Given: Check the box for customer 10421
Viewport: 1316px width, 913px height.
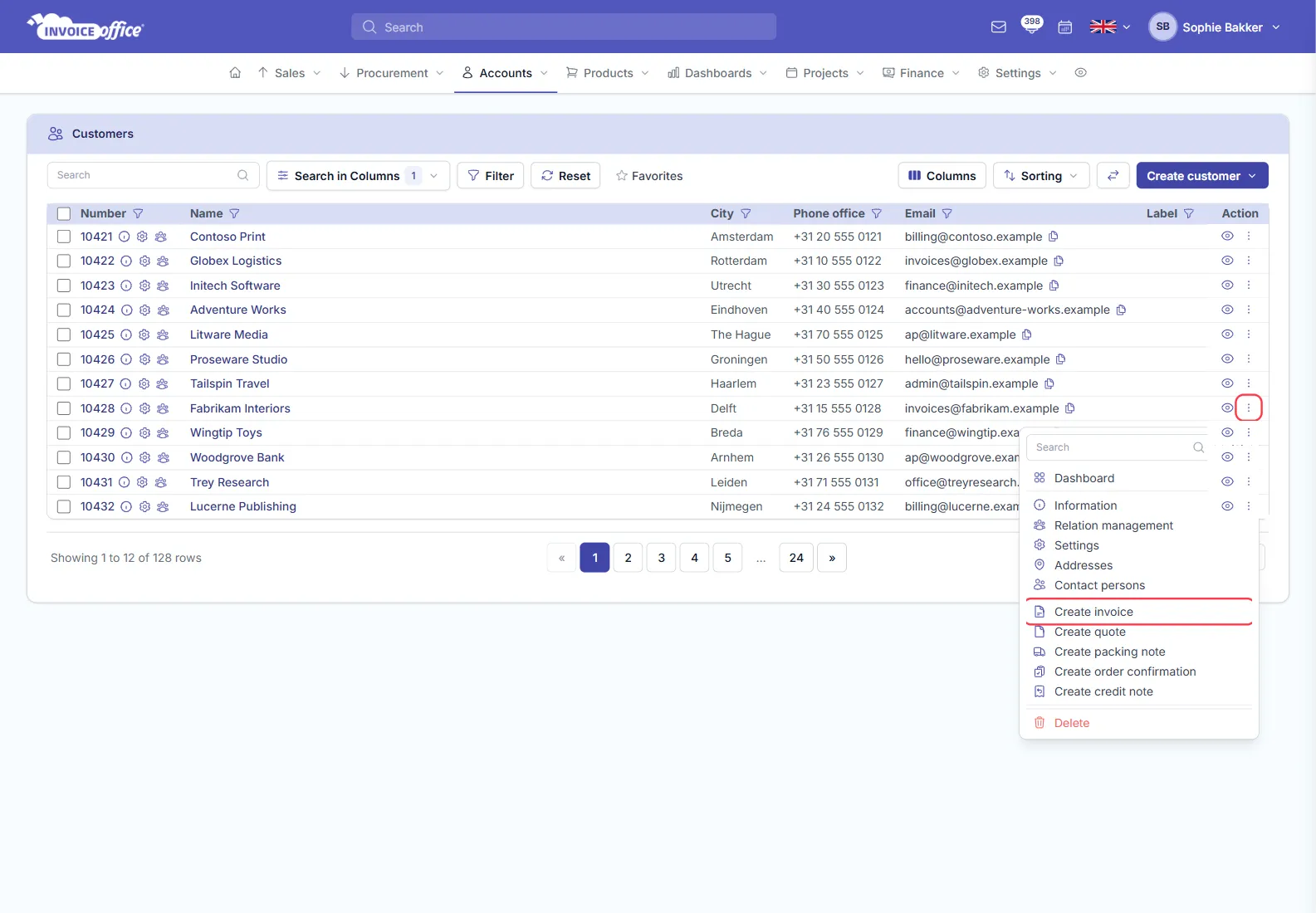Looking at the screenshot, I should click(x=64, y=237).
